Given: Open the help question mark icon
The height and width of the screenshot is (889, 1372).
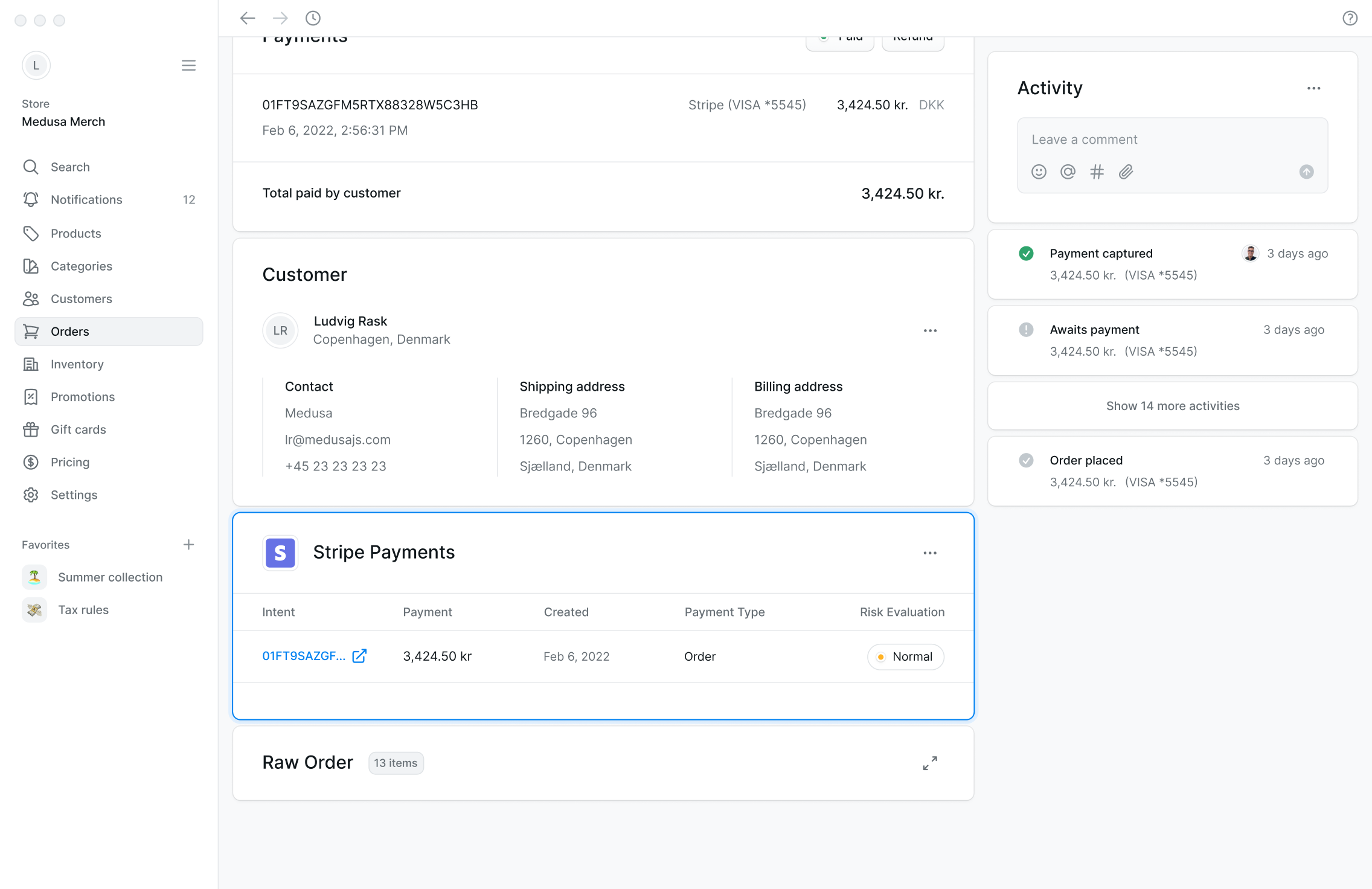Looking at the screenshot, I should pyautogui.click(x=1350, y=18).
